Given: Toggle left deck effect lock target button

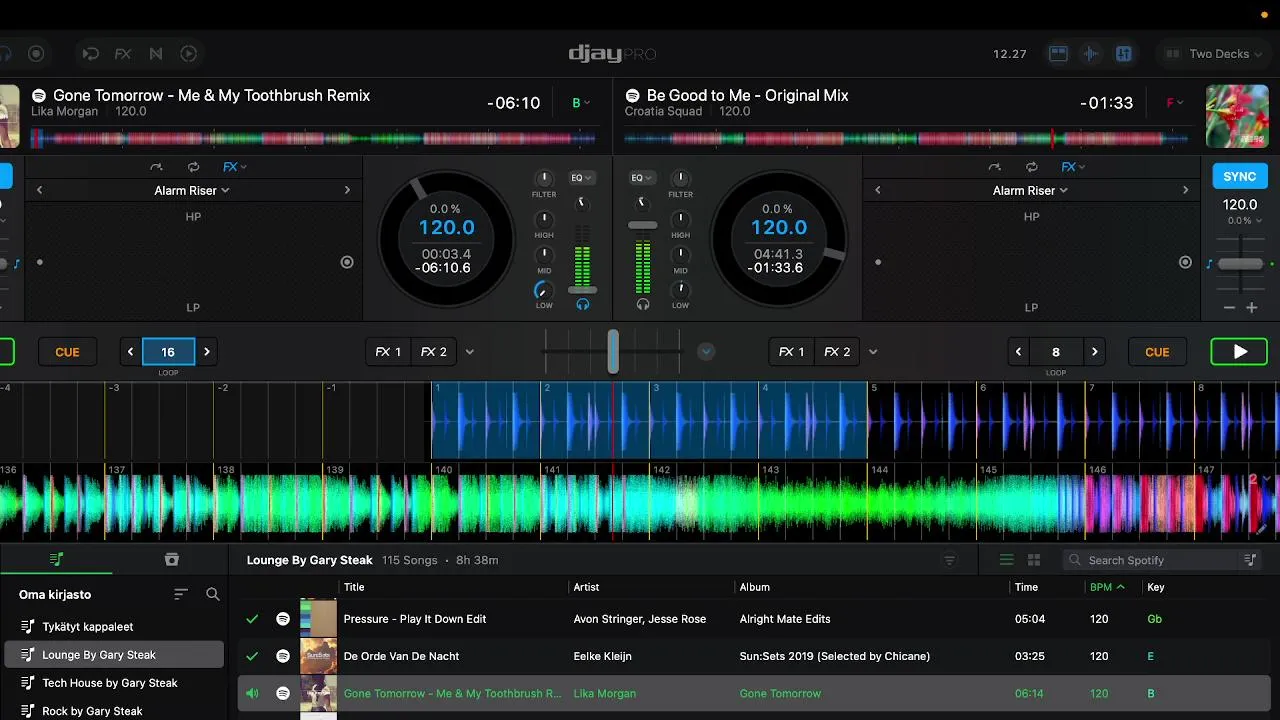Looking at the screenshot, I should click(347, 262).
